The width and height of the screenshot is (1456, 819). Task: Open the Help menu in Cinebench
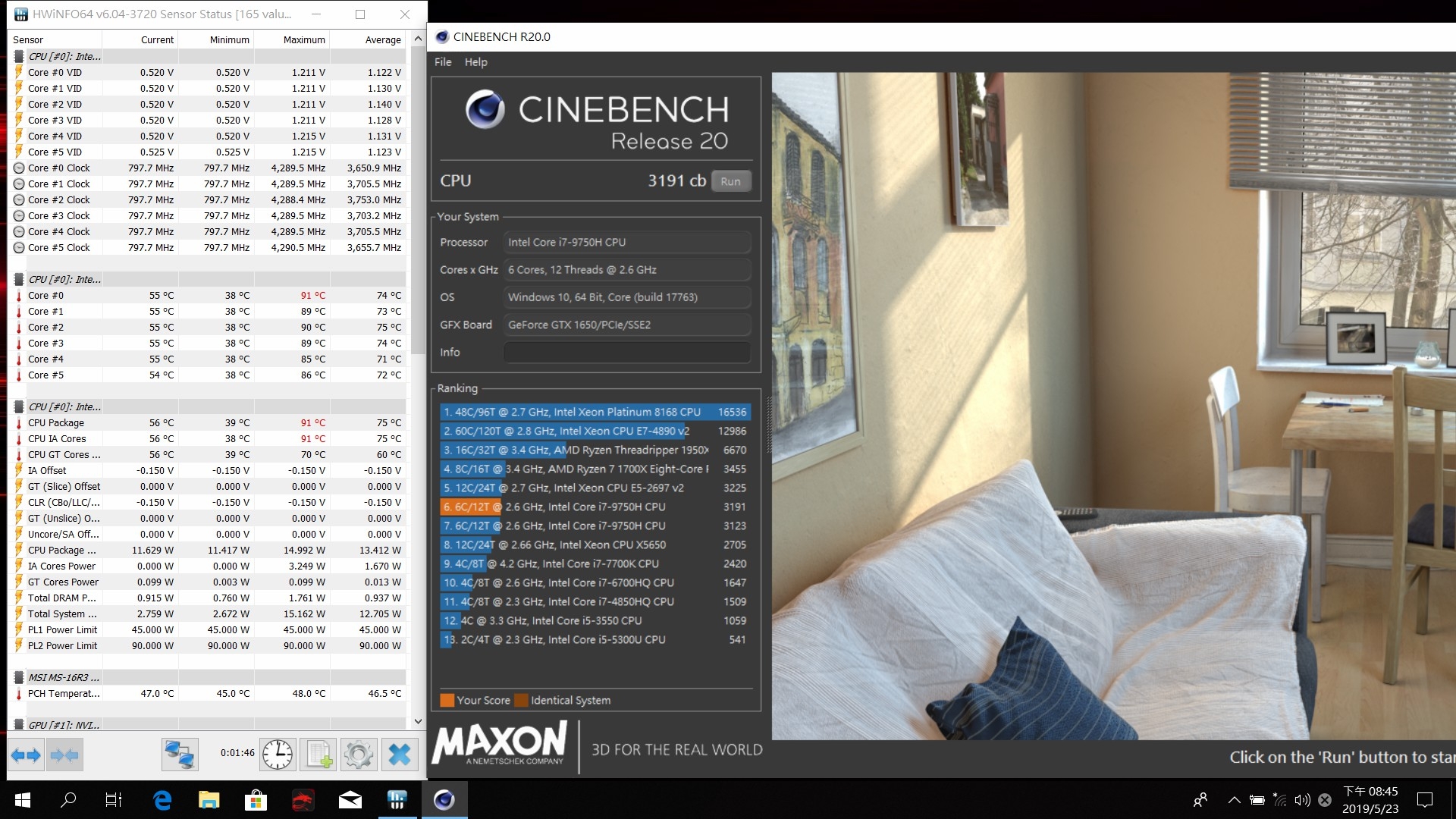pos(475,62)
